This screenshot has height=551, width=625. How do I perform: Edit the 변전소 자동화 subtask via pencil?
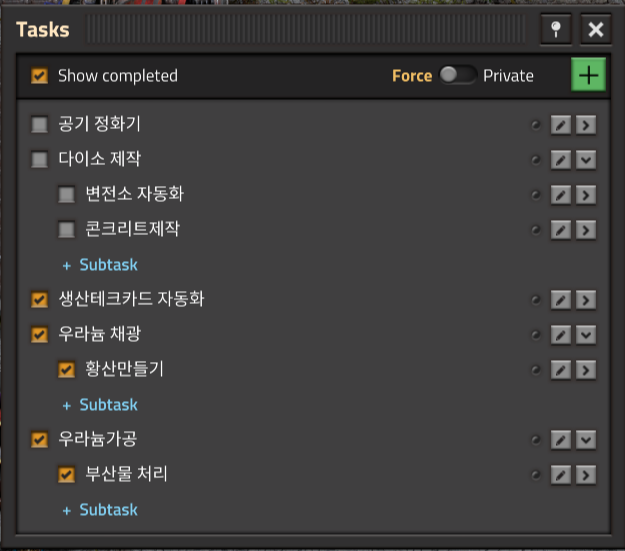[x=561, y=195]
